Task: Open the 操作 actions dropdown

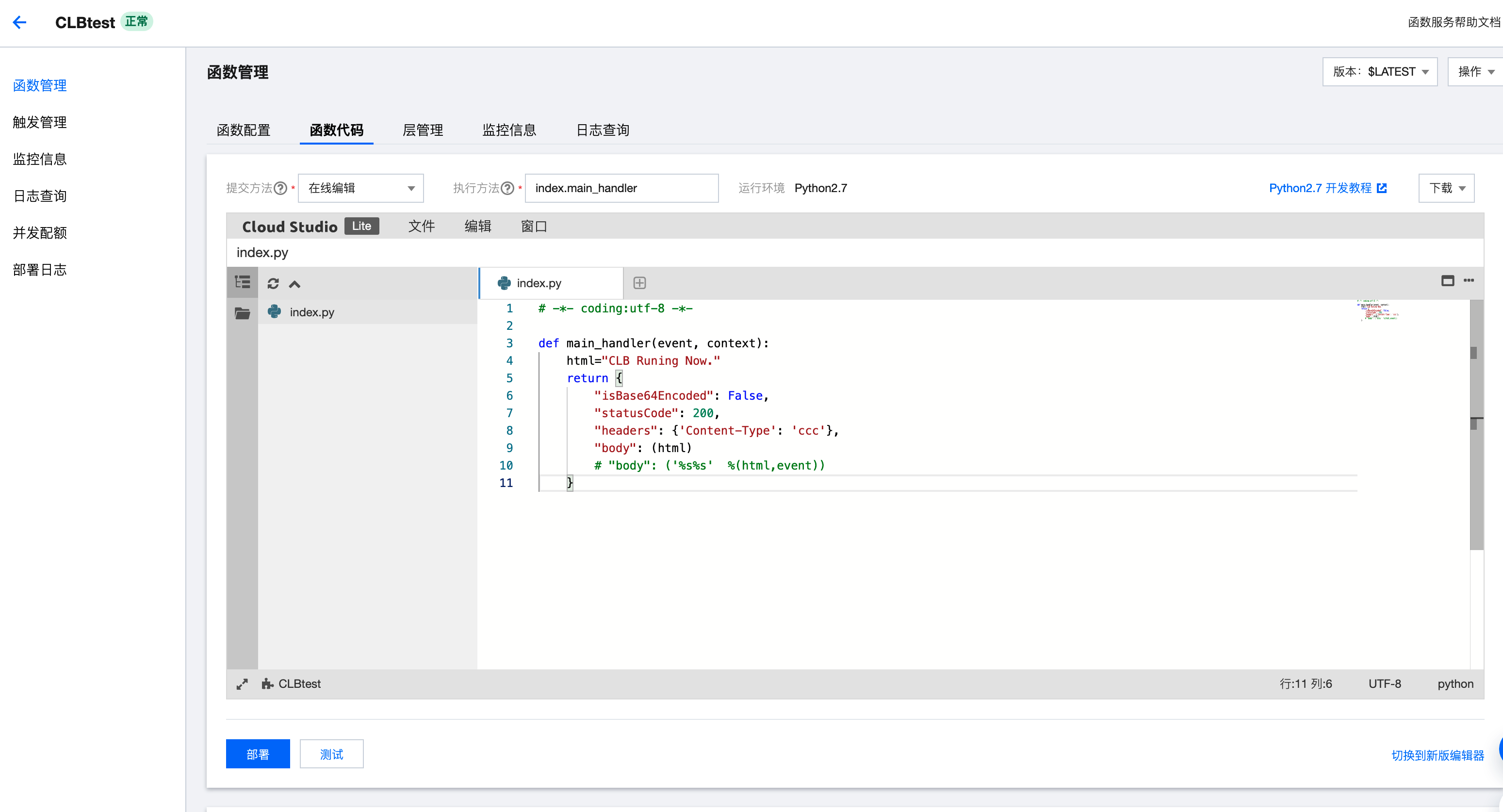Action: (1475, 72)
